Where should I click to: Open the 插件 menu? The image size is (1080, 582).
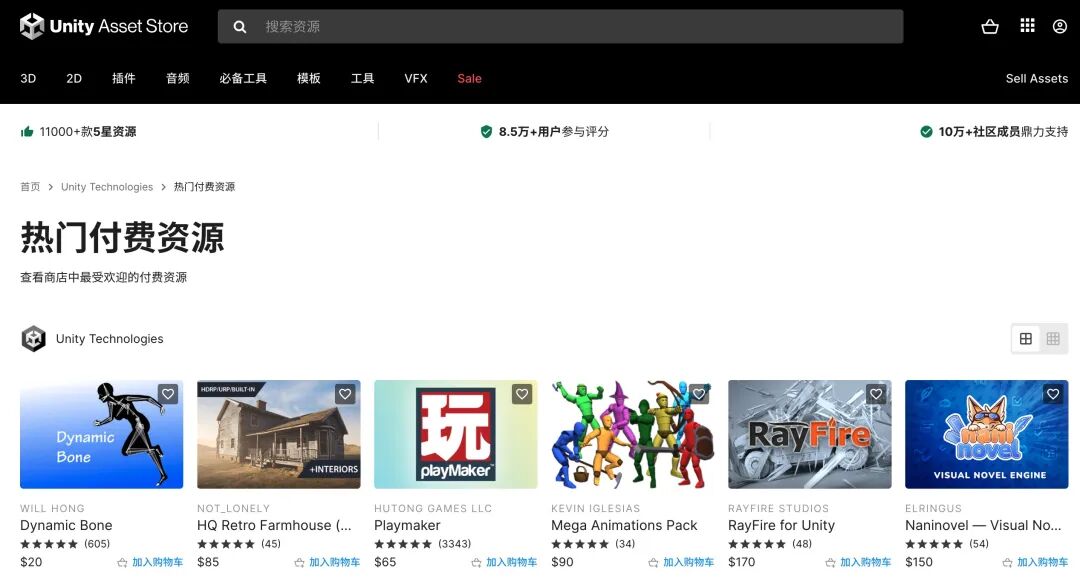124,79
